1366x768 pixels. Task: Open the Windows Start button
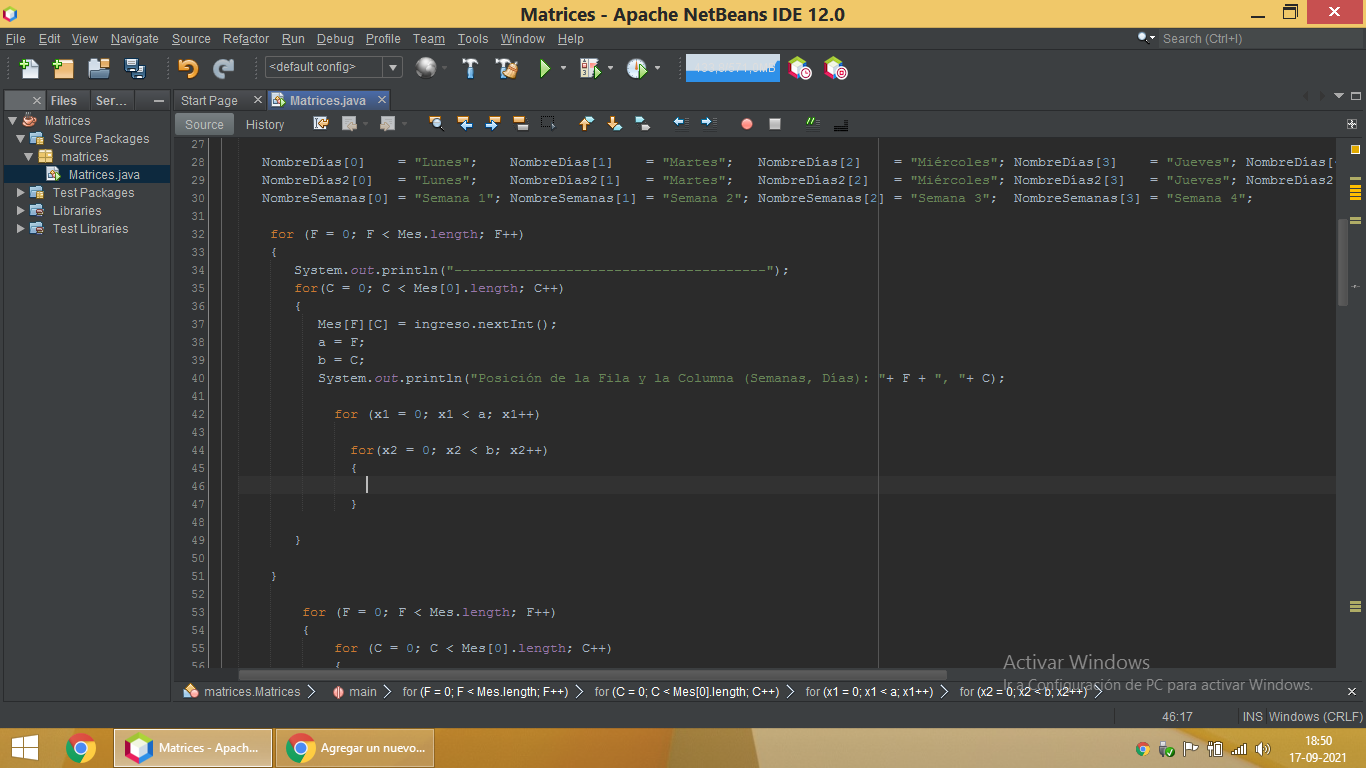tap(24, 747)
